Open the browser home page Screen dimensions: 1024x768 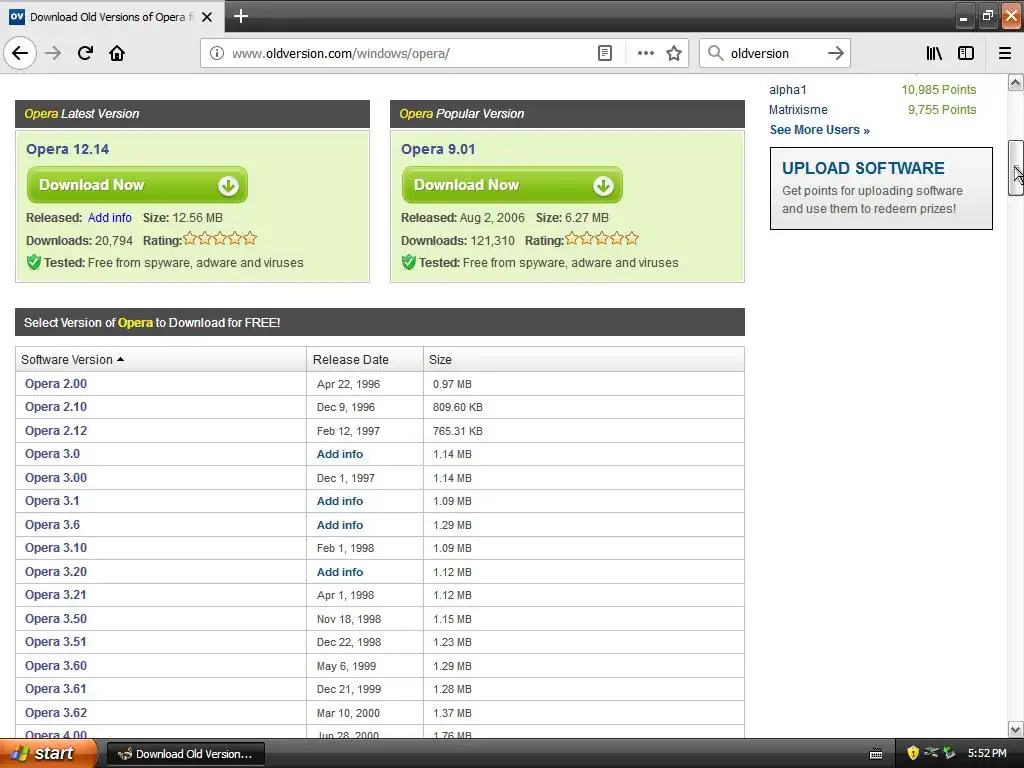(117, 53)
